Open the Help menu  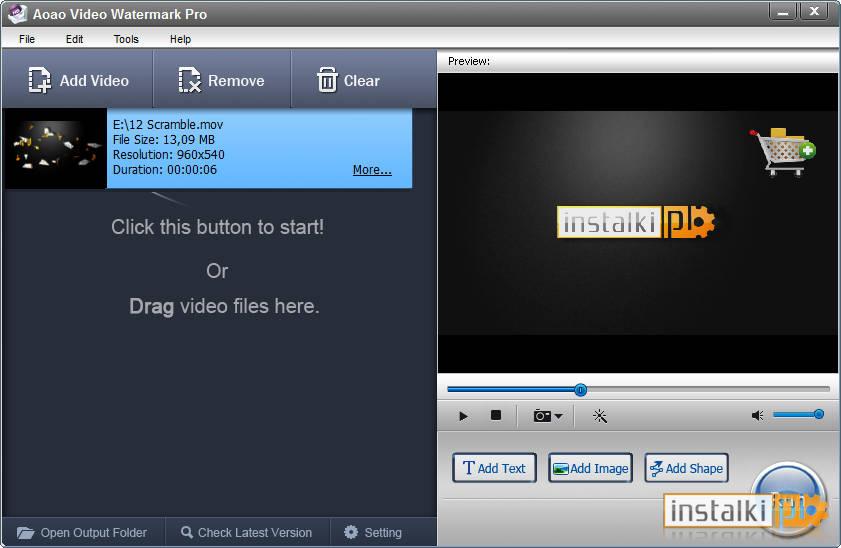(180, 39)
